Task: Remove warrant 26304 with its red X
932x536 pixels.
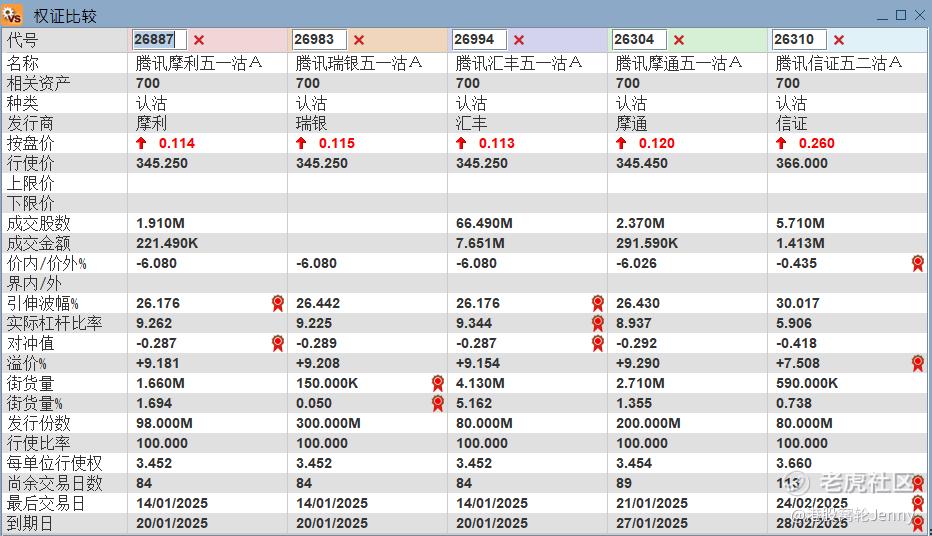Action: pyautogui.click(x=679, y=40)
